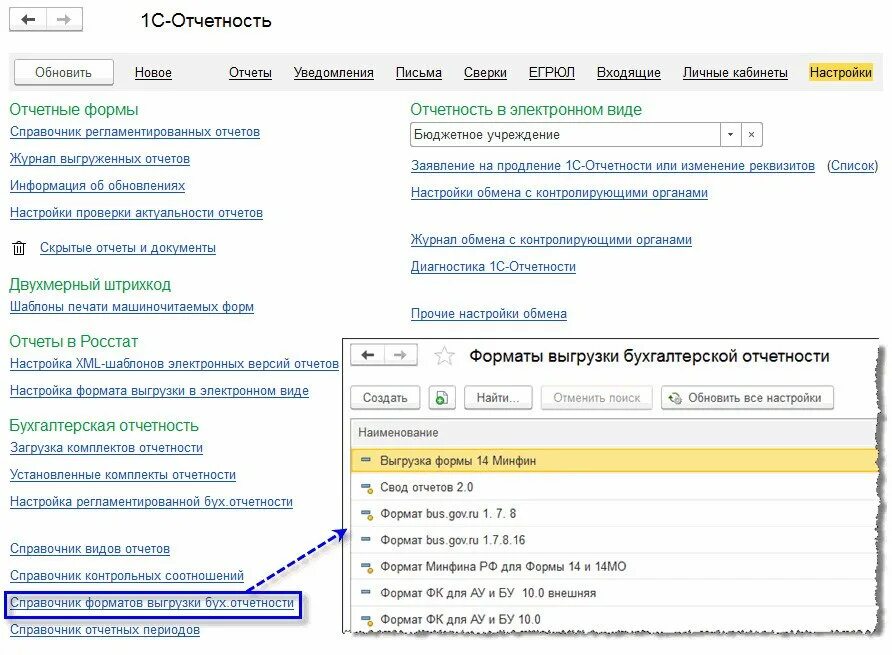Screen dimensions: 892x655
Task: Click Обновить все настройки button
Action: point(747,398)
